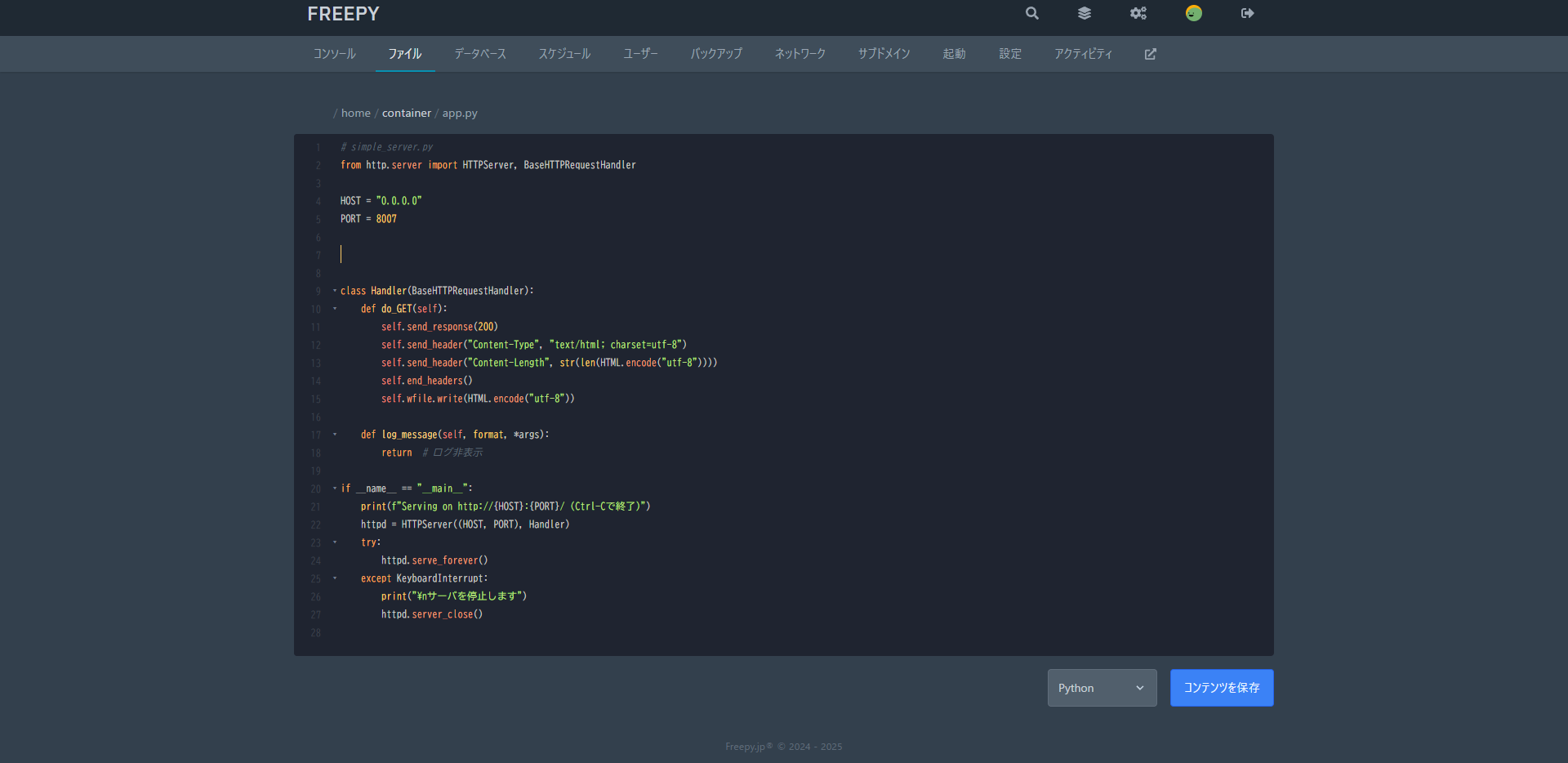Open the gears settings icon in header
1568x763 pixels.
[1138, 13]
